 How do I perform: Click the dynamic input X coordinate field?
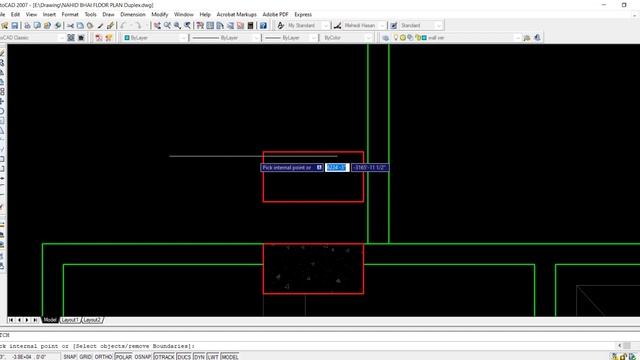(337, 167)
